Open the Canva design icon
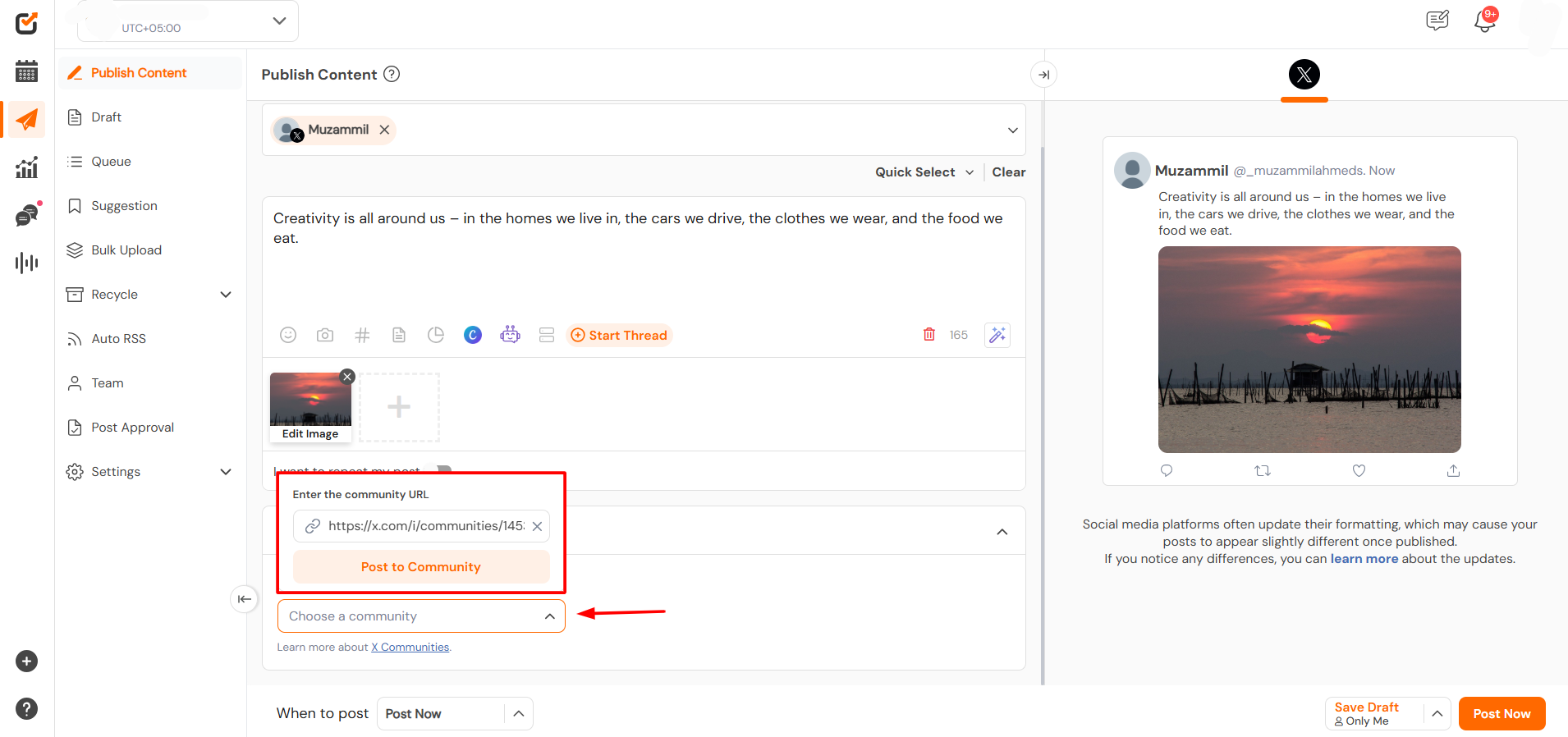Viewport: 1568px width, 737px height. pyautogui.click(x=473, y=335)
